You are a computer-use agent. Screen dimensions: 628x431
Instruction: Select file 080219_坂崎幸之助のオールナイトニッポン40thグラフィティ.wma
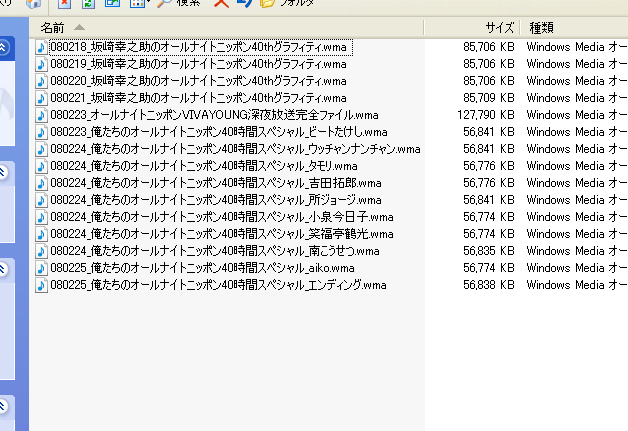click(x=199, y=64)
